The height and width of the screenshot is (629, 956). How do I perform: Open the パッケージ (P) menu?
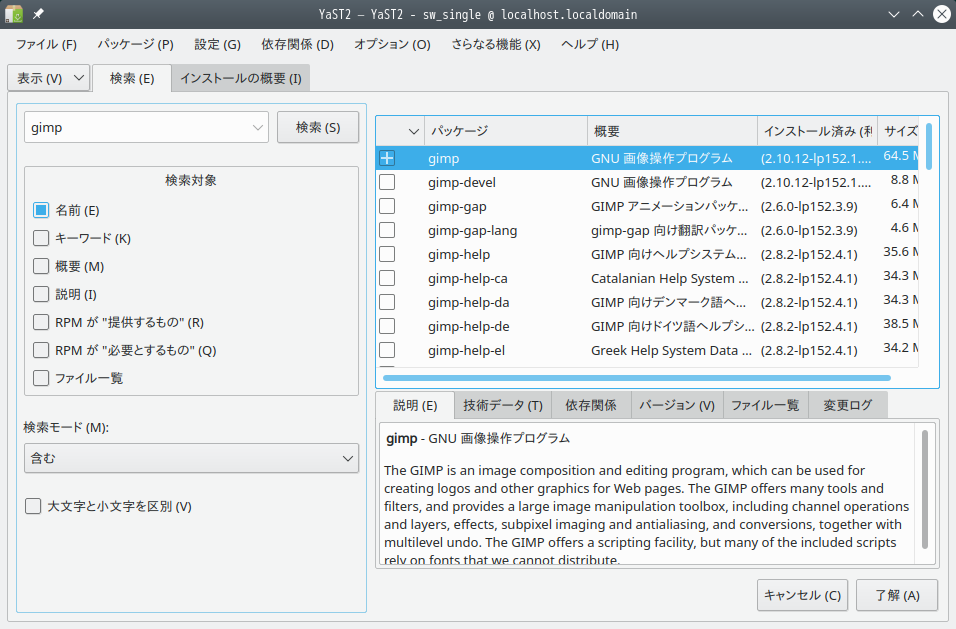point(135,44)
